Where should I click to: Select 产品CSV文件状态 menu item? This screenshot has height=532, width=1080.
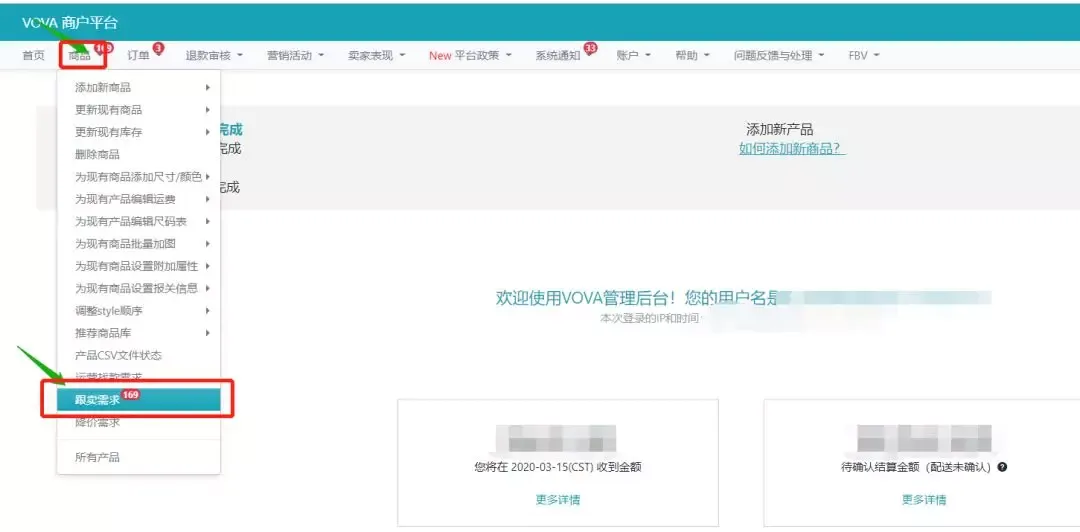pyautogui.click(x=138, y=356)
